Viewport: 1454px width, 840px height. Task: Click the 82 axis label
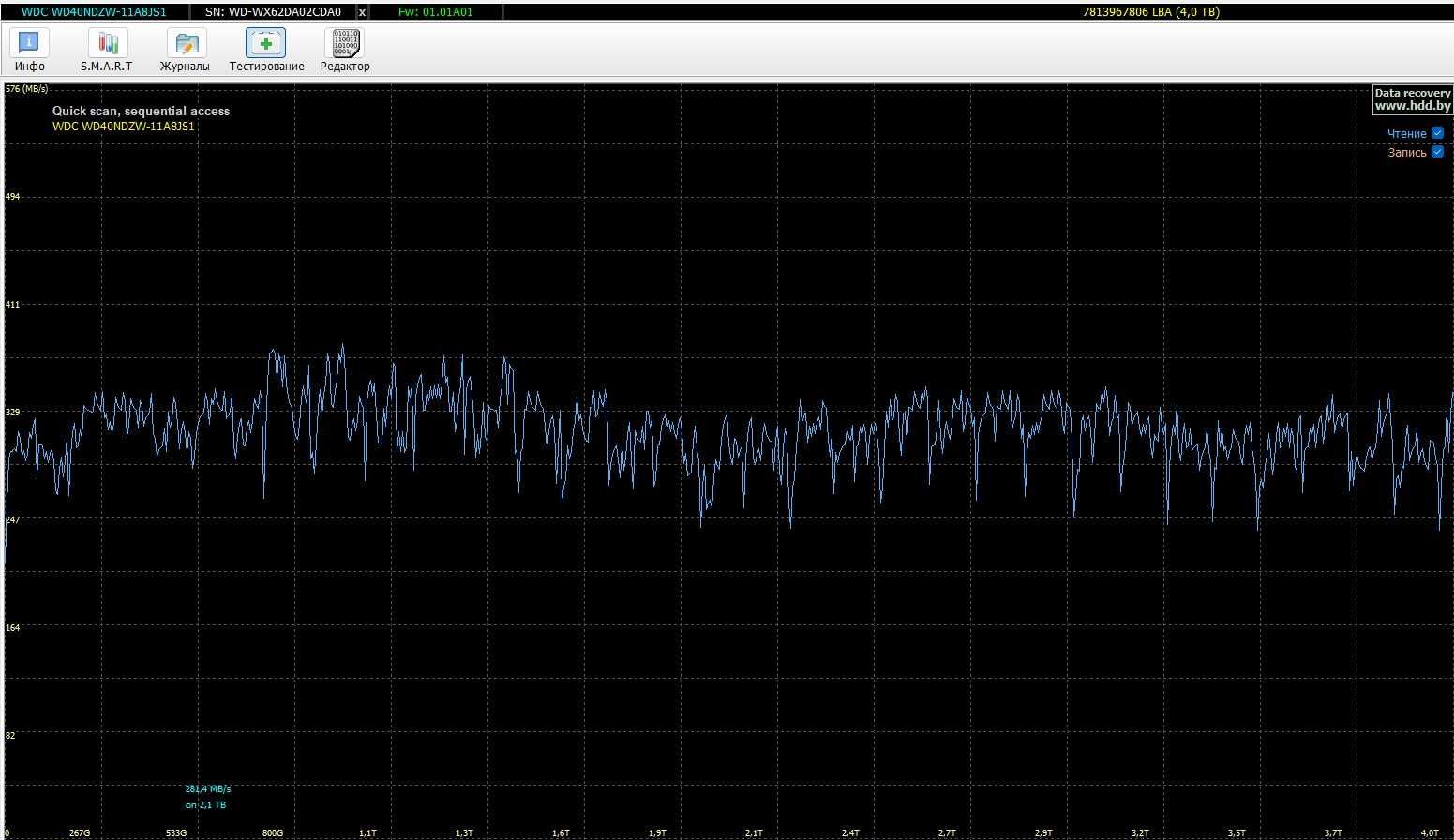point(10,735)
